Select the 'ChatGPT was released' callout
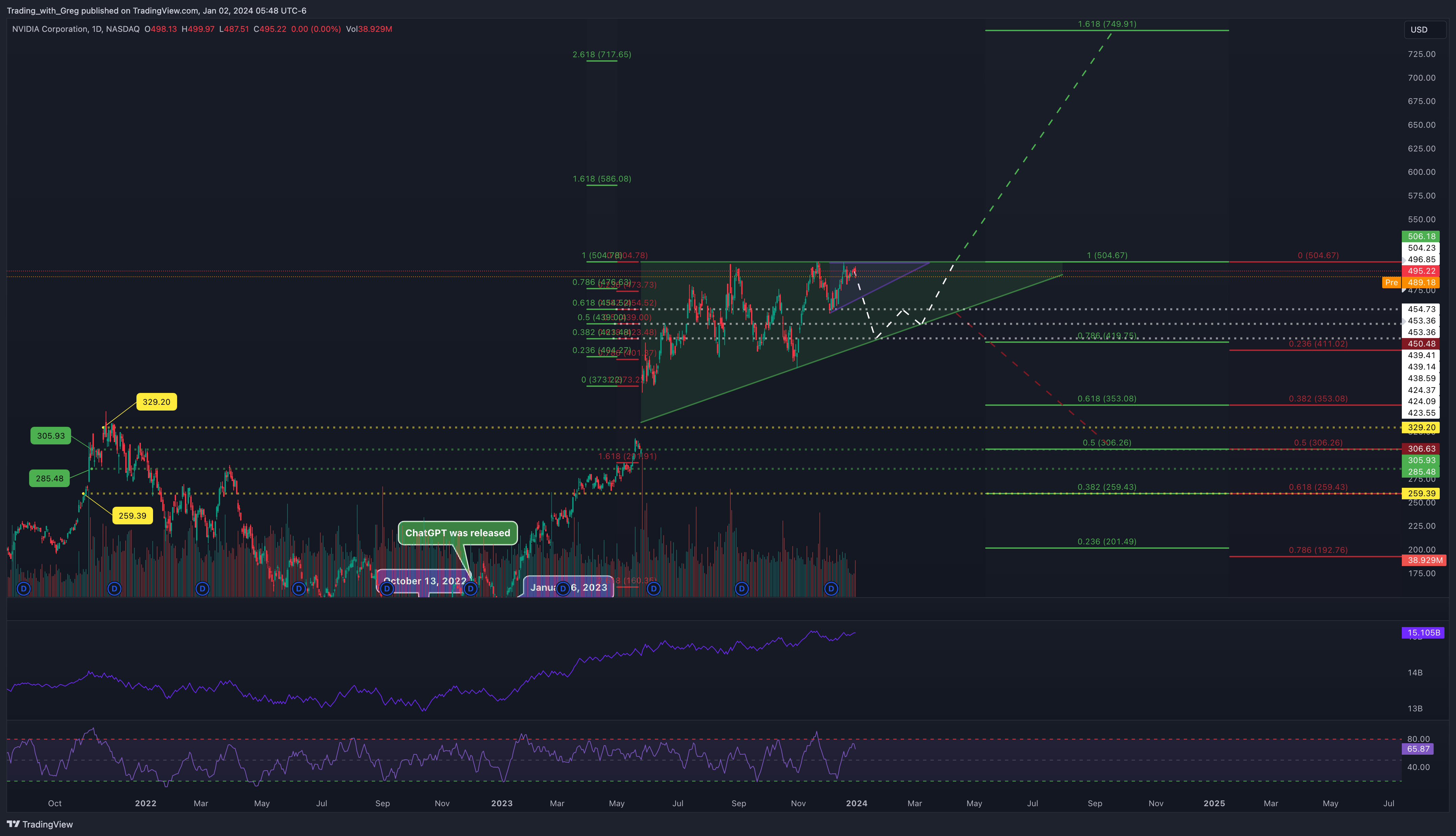The image size is (1456, 836). [457, 533]
